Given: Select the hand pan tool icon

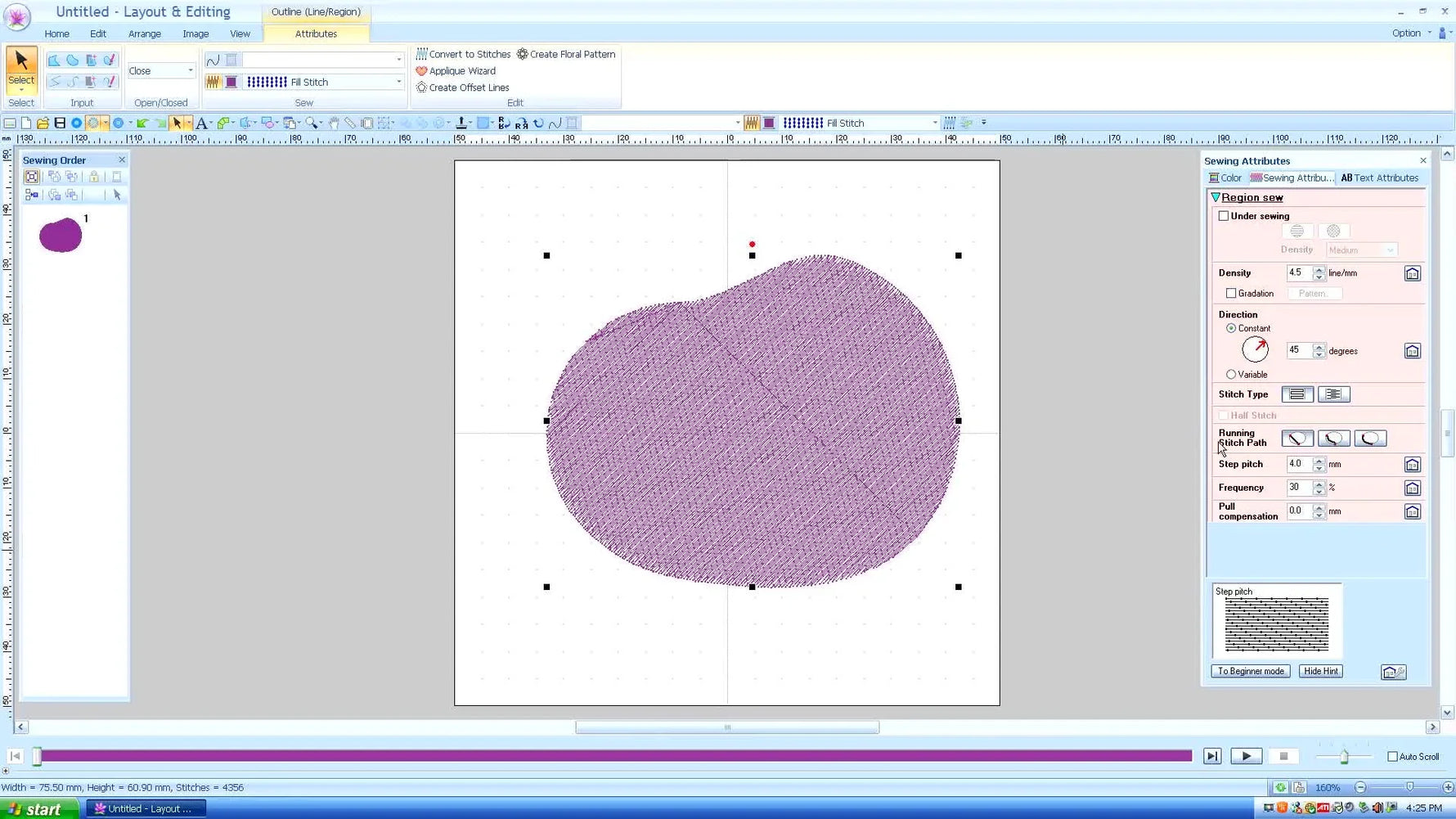Looking at the screenshot, I should pos(334,124).
